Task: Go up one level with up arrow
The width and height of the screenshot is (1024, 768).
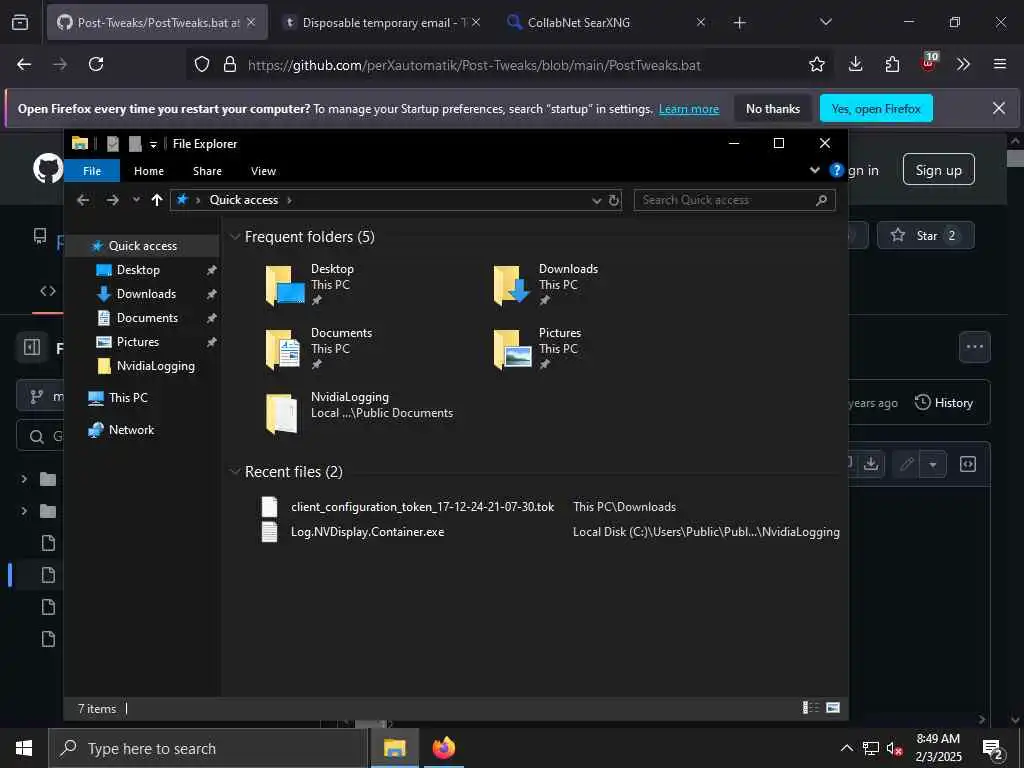Action: tap(157, 200)
